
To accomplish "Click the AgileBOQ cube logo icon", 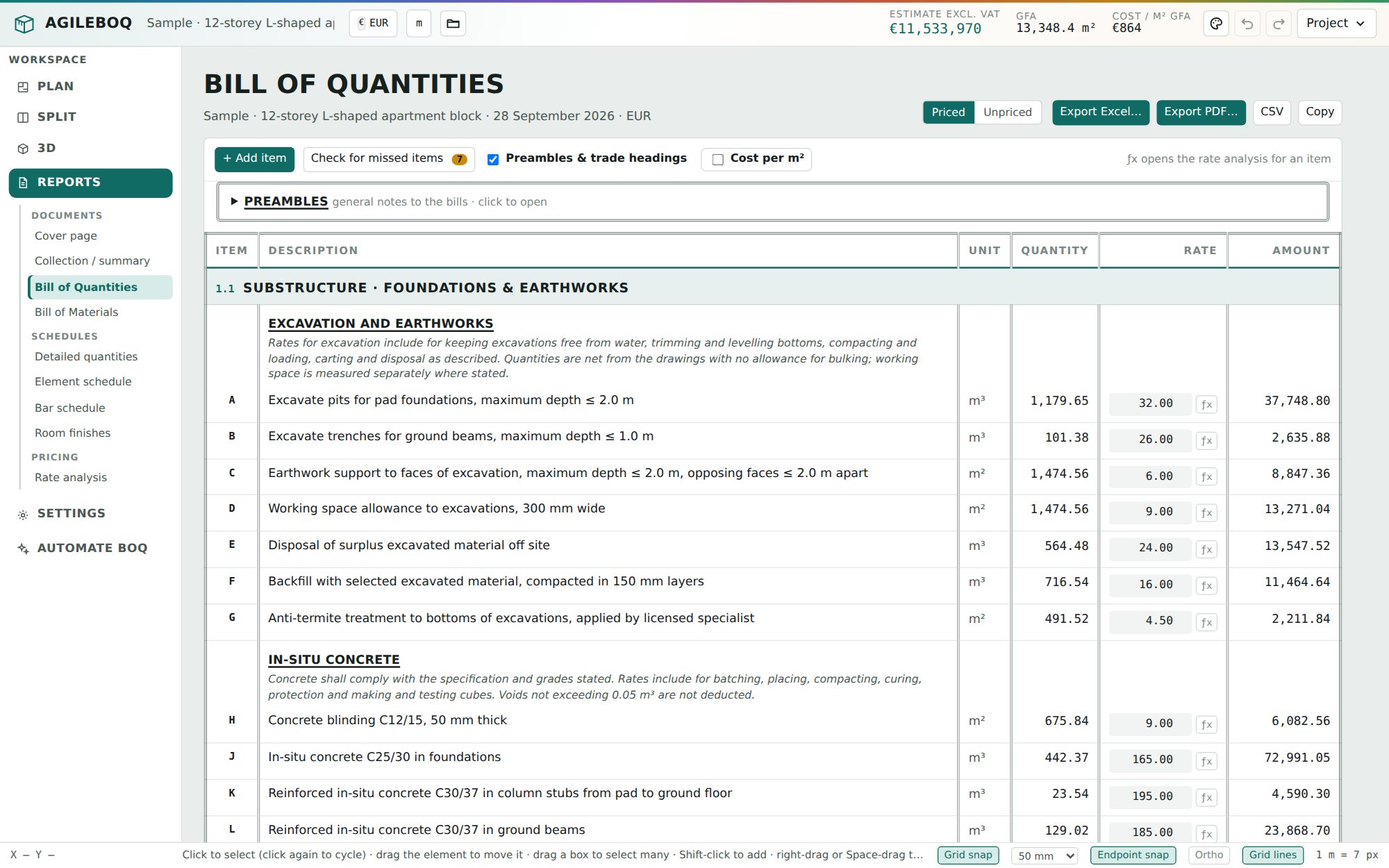I will [24, 24].
